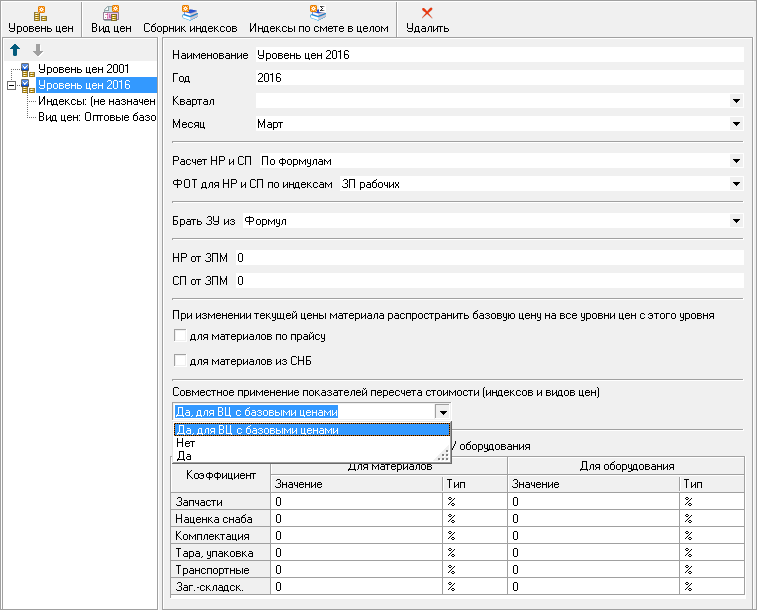Click Индексы по смете в целом icon
Viewport: 757px width, 610px height.
coord(318,14)
